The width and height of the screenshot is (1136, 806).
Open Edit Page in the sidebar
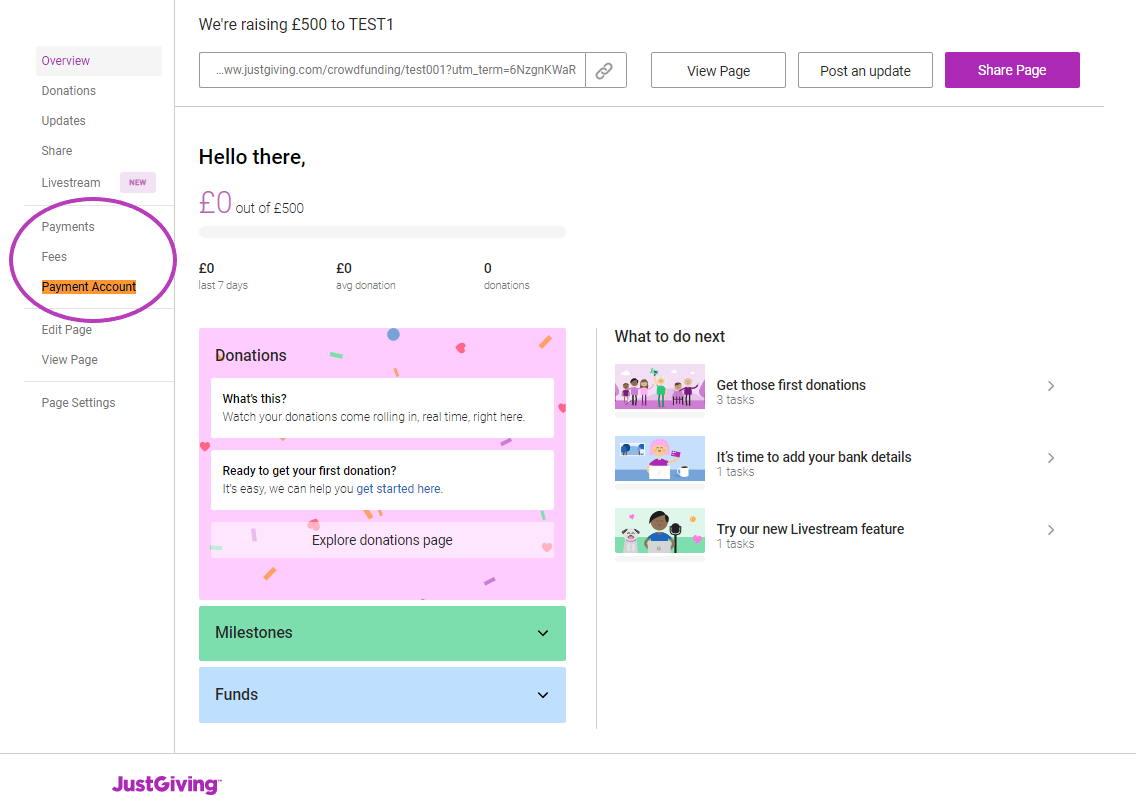(x=67, y=329)
